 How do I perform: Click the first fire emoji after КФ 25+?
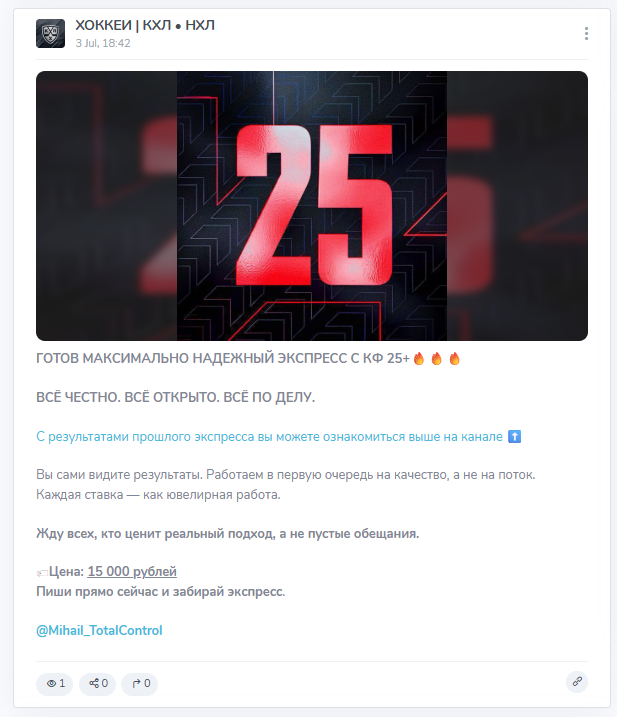tap(419, 358)
